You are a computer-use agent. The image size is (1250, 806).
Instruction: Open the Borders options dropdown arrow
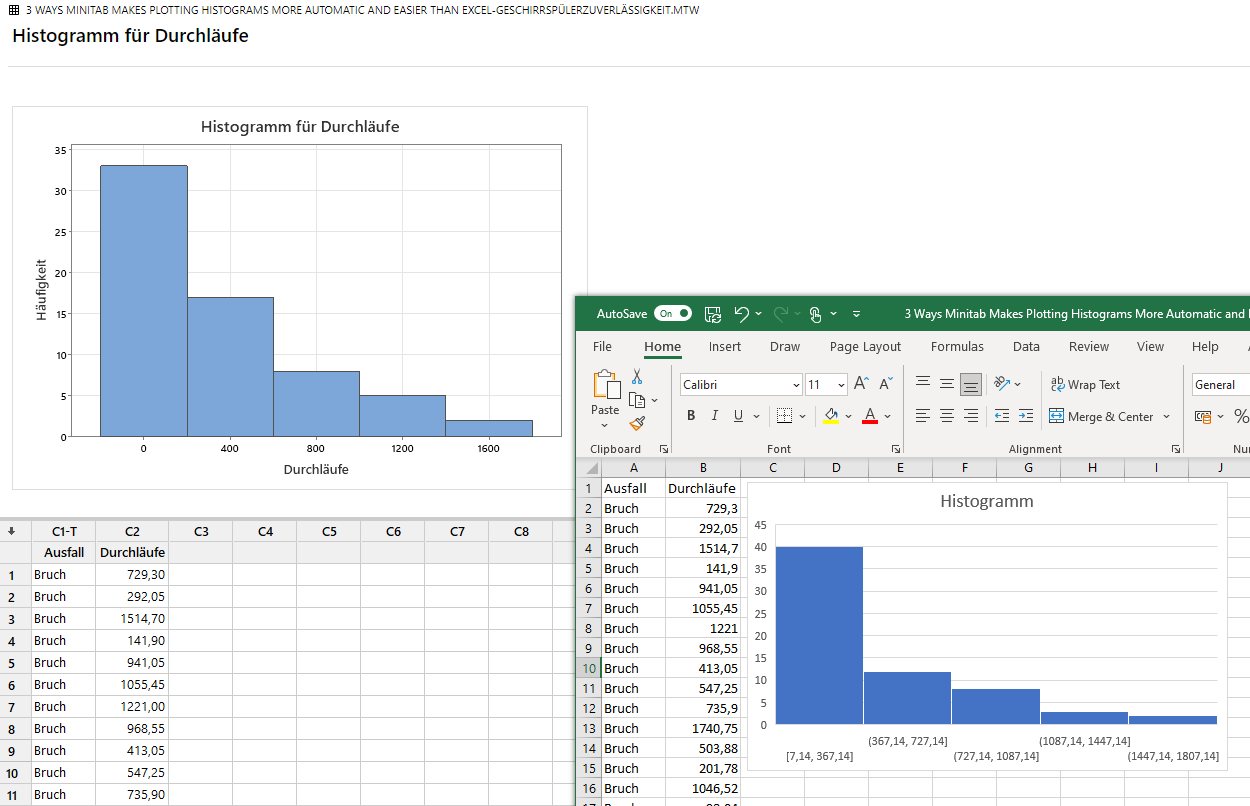pos(803,416)
